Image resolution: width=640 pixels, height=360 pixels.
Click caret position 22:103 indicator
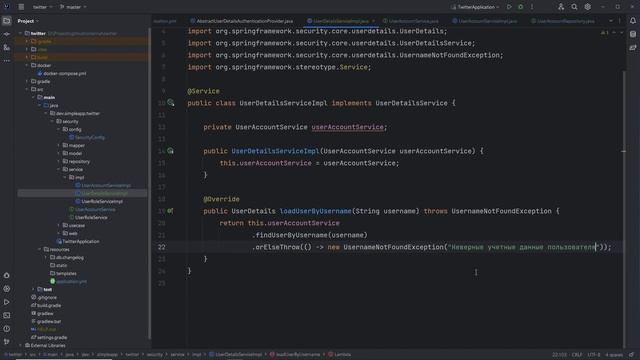point(559,355)
